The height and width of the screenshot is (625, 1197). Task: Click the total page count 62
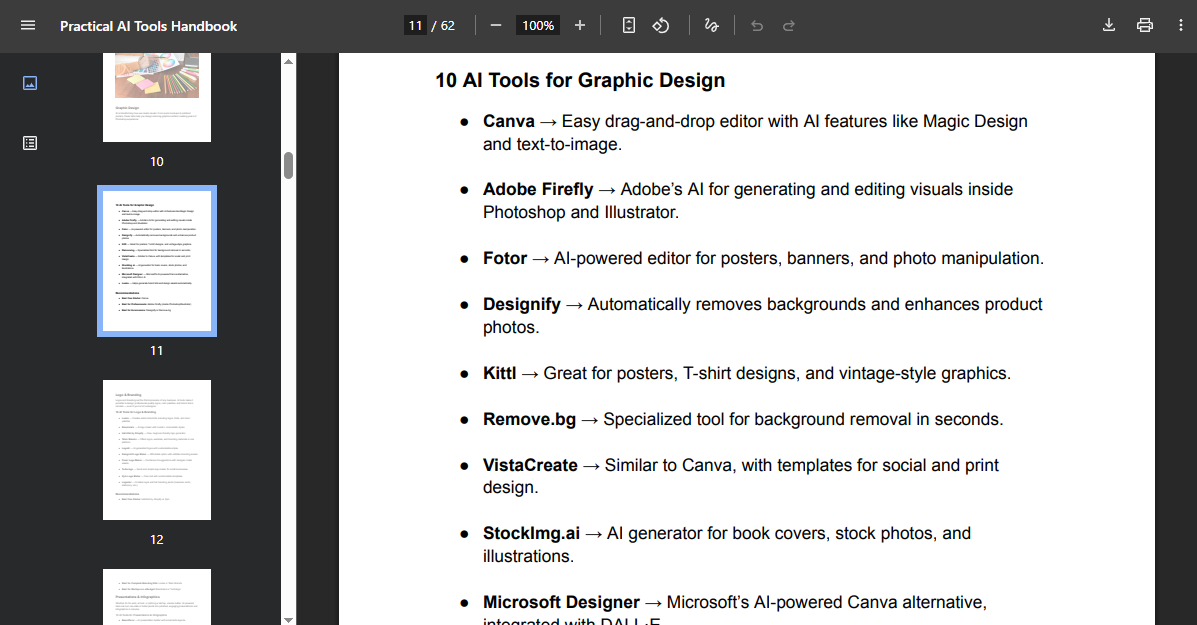pyautogui.click(x=448, y=26)
